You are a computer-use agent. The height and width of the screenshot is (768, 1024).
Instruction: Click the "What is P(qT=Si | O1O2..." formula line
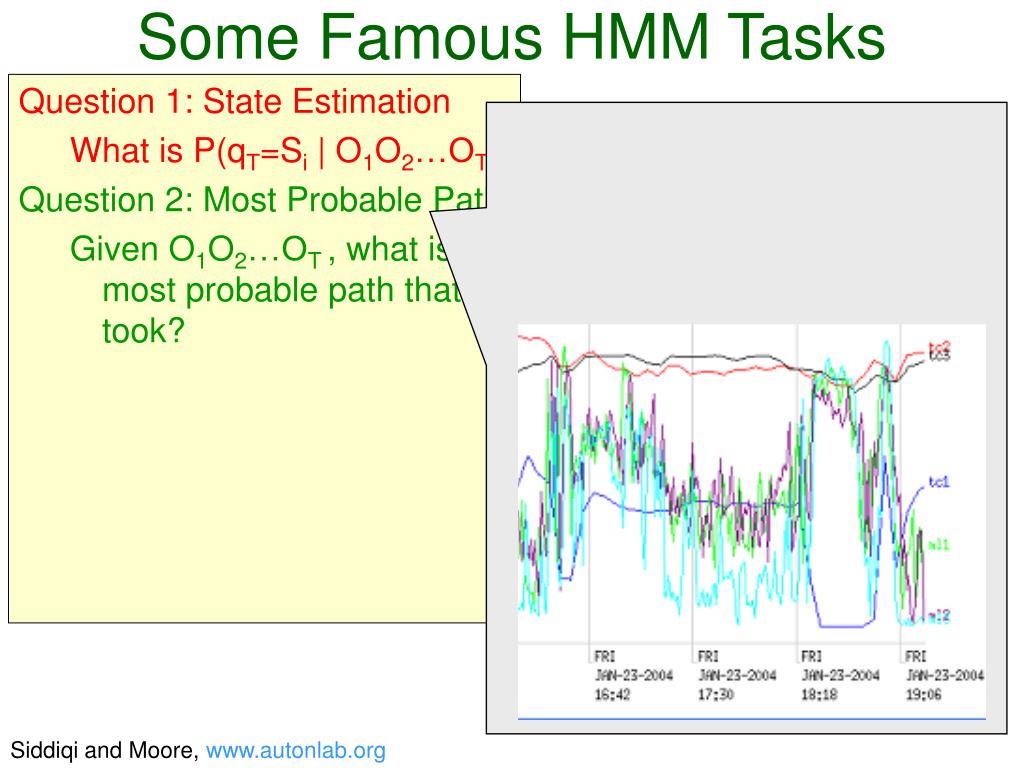pos(278,153)
